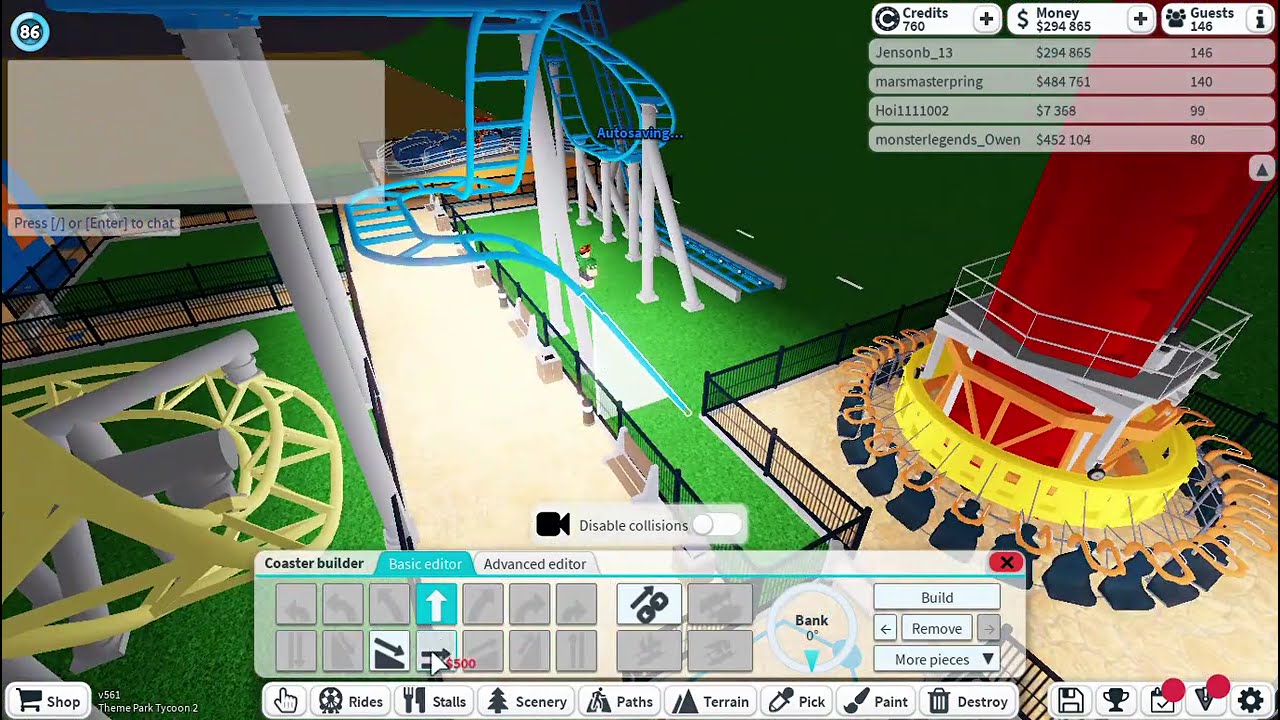Select the downward slope track piece
This screenshot has width=1280, height=720.
pos(389,651)
